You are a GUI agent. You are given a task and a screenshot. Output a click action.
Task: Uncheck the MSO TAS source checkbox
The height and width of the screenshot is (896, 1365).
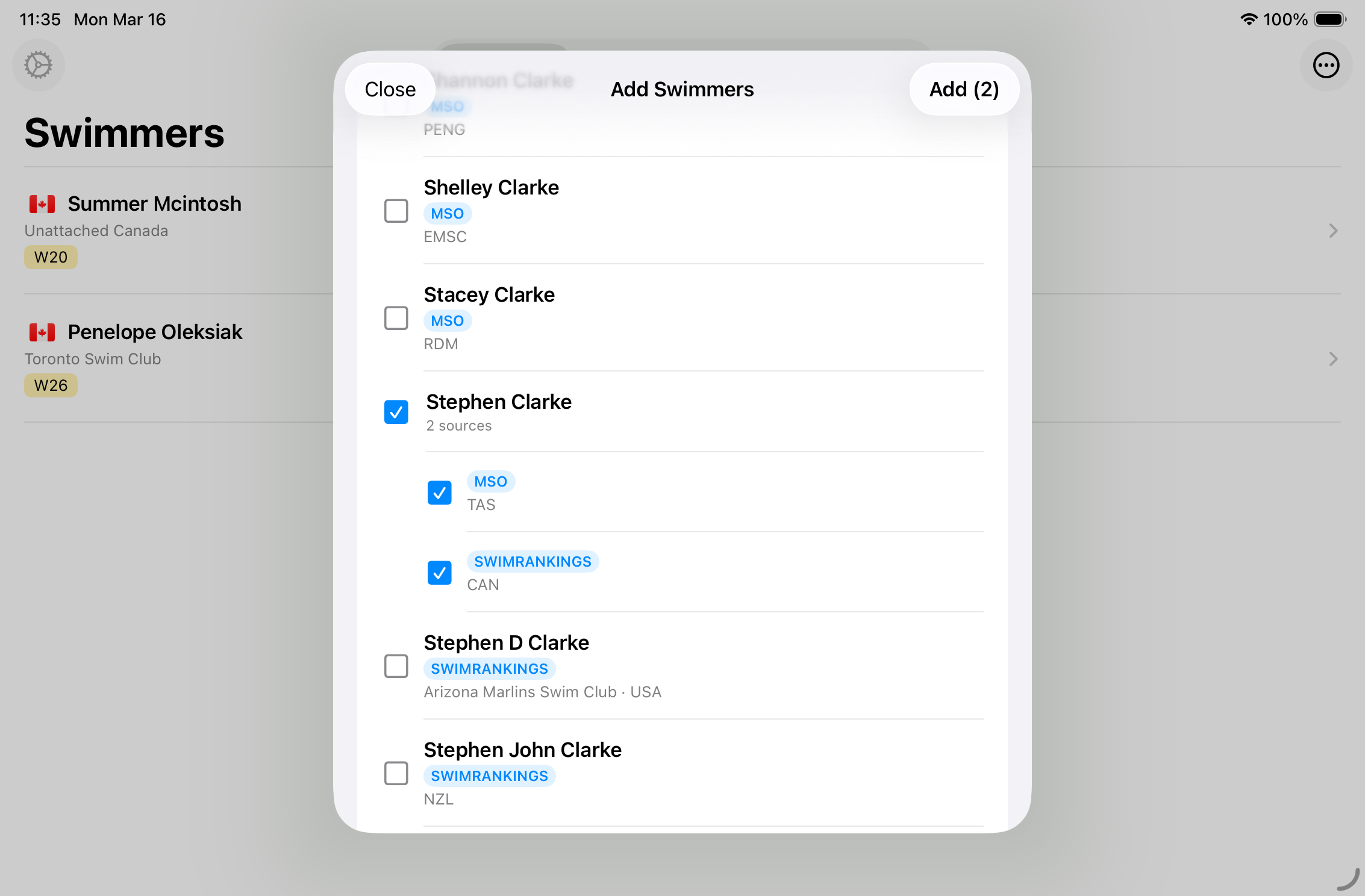[x=439, y=493]
